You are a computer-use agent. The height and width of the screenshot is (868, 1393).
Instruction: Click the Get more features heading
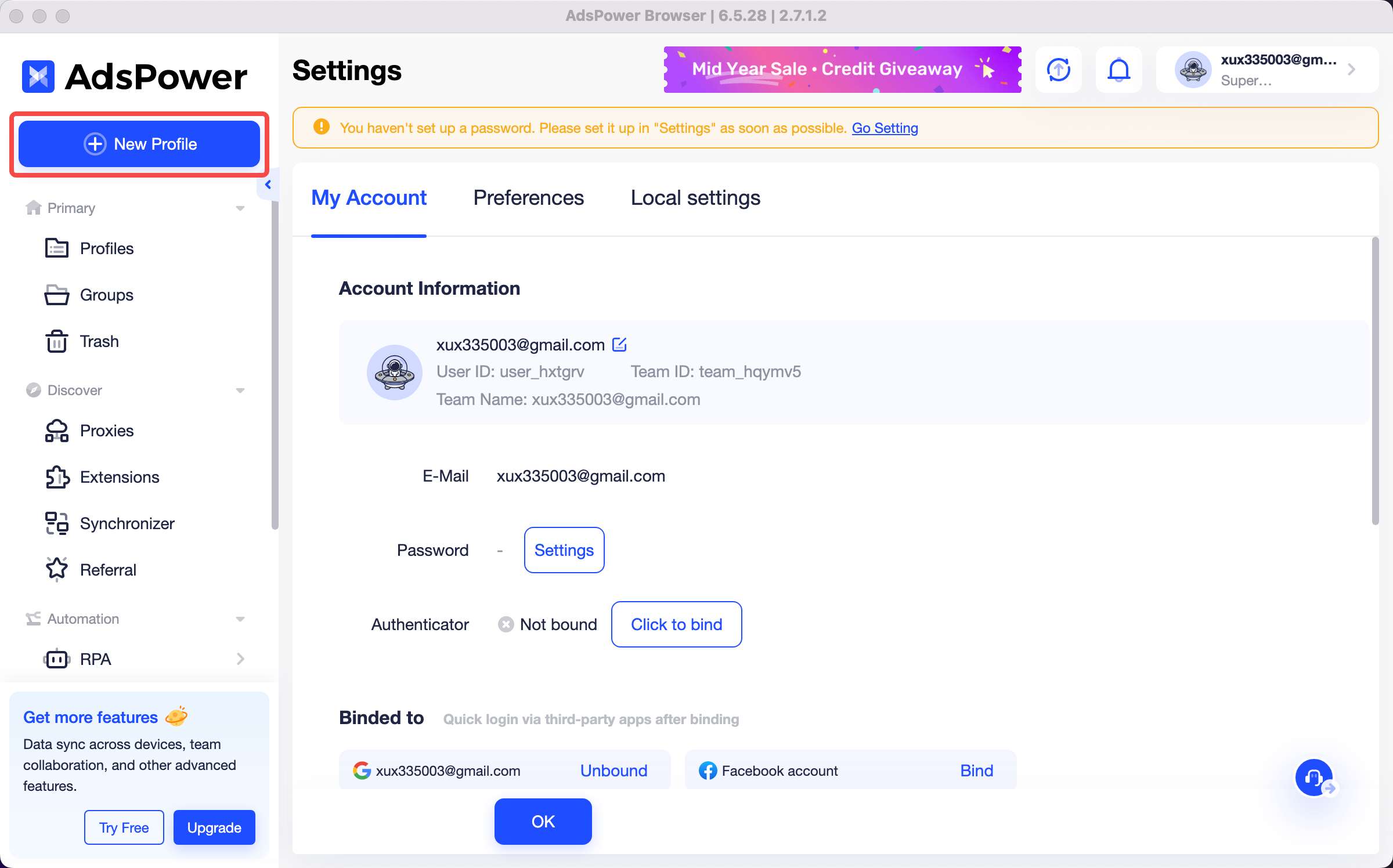[91, 717]
